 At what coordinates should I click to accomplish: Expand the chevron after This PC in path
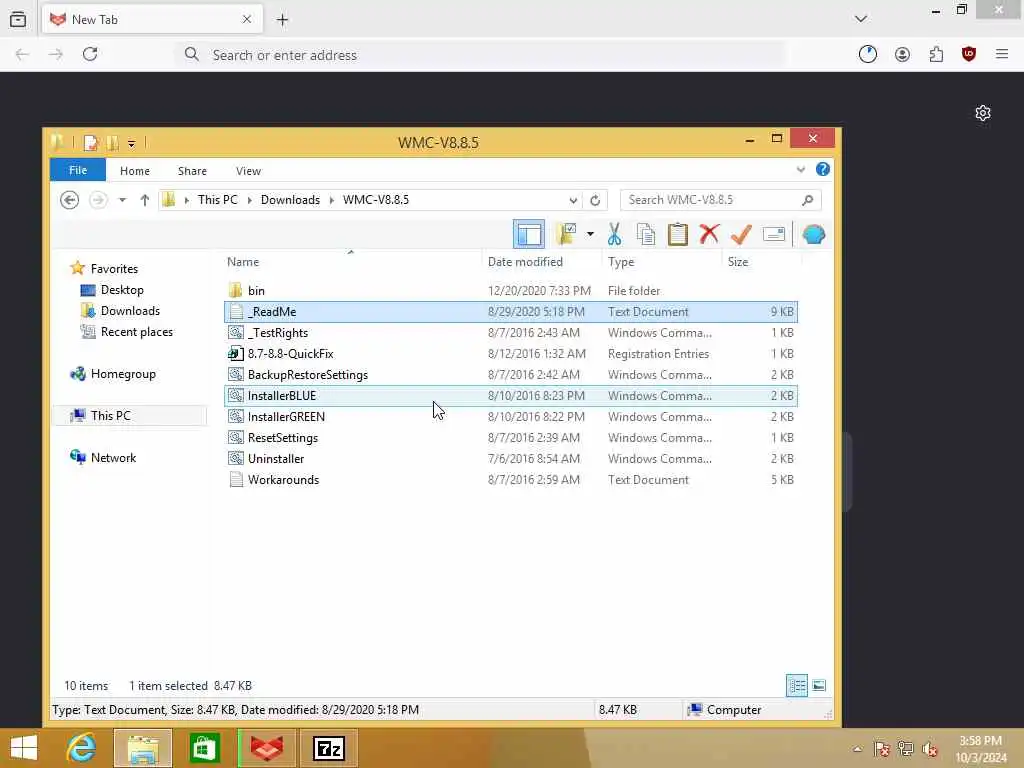[x=249, y=200]
